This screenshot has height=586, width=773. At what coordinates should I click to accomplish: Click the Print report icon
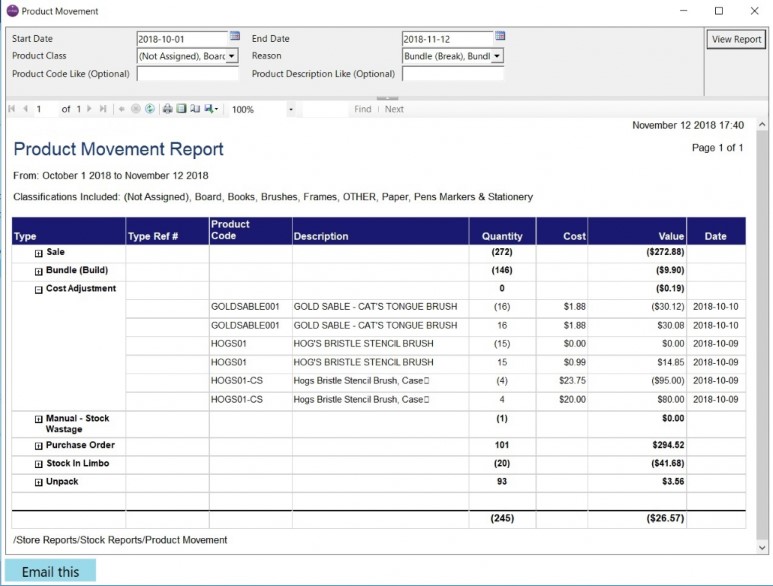[168, 109]
